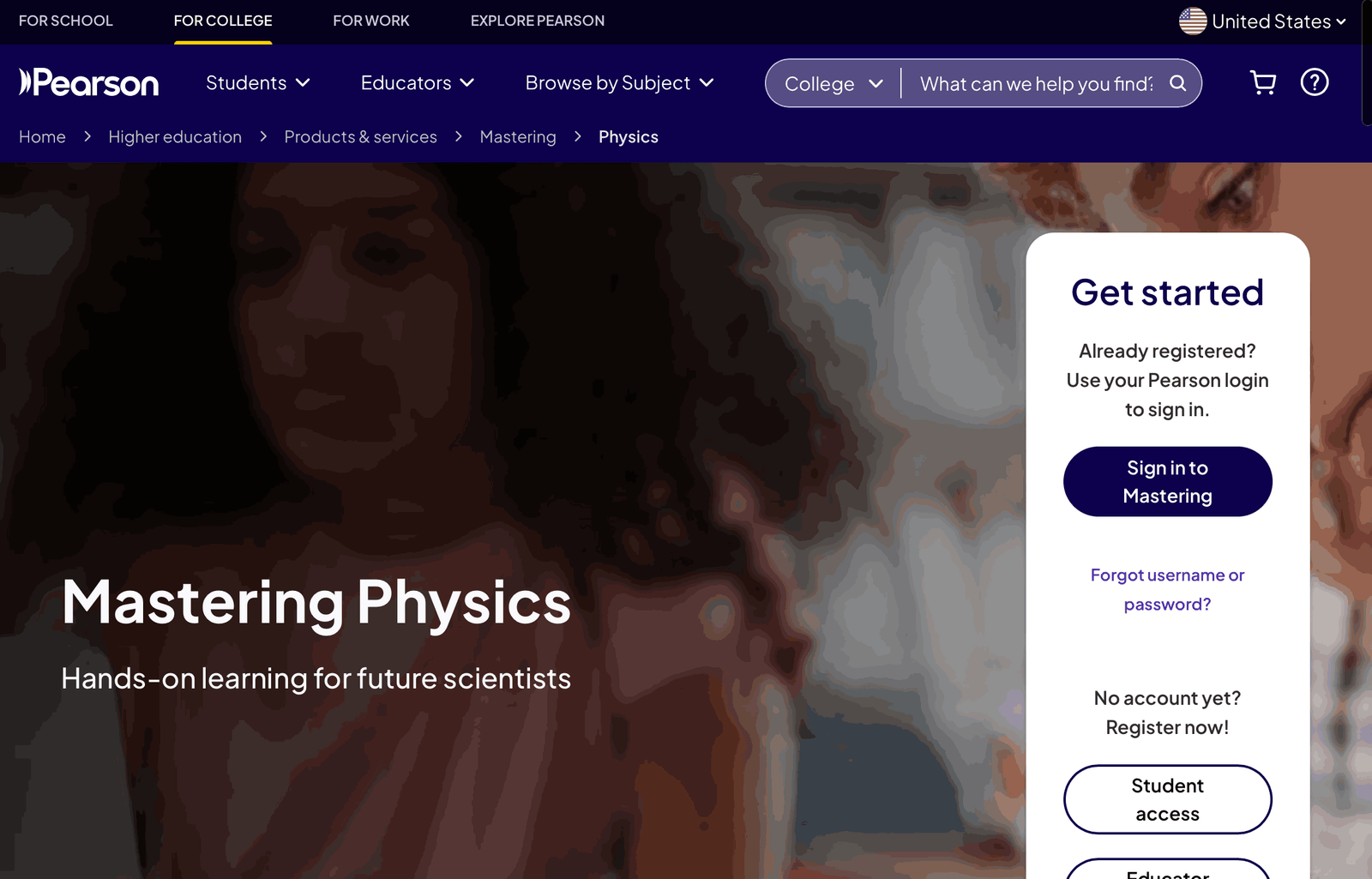This screenshot has width=1372, height=879.
Task: Open the College search category dropdown
Action: click(833, 84)
